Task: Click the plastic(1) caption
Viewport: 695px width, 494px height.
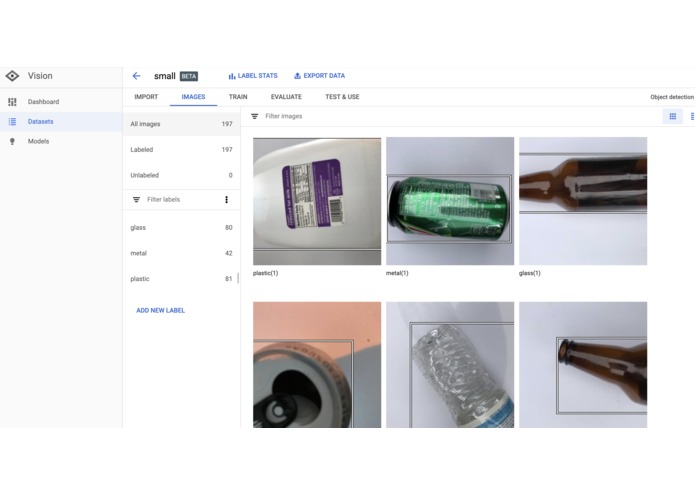Action: [x=266, y=273]
